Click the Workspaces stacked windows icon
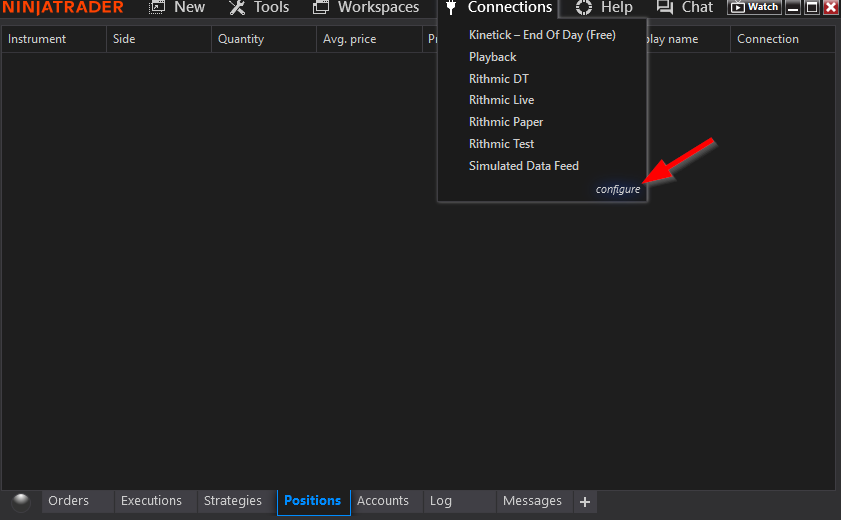841x520 pixels. tap(321, 7)
